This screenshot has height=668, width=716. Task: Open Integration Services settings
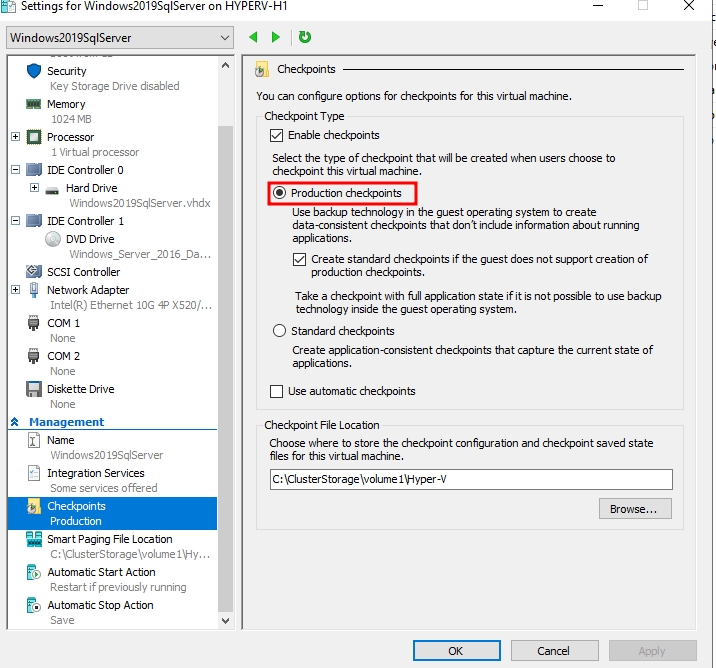(x=95, y=473)
